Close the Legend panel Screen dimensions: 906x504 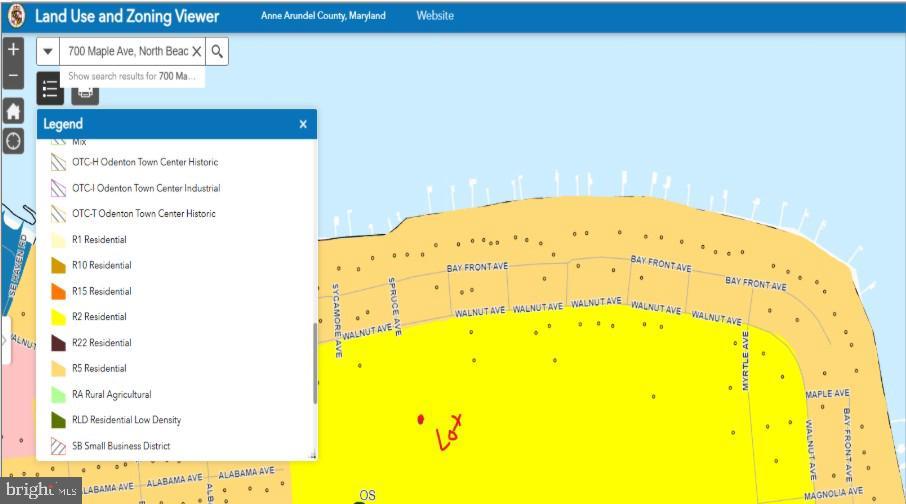pyautogui.click(x=303, y=124)
